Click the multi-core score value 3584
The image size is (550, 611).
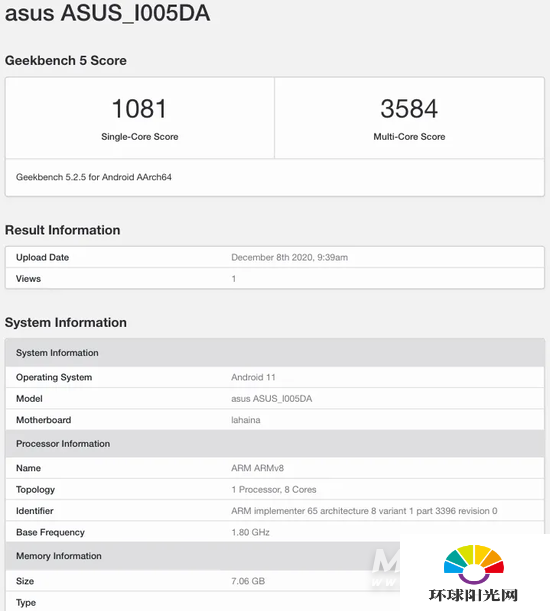tap(409, 108)
